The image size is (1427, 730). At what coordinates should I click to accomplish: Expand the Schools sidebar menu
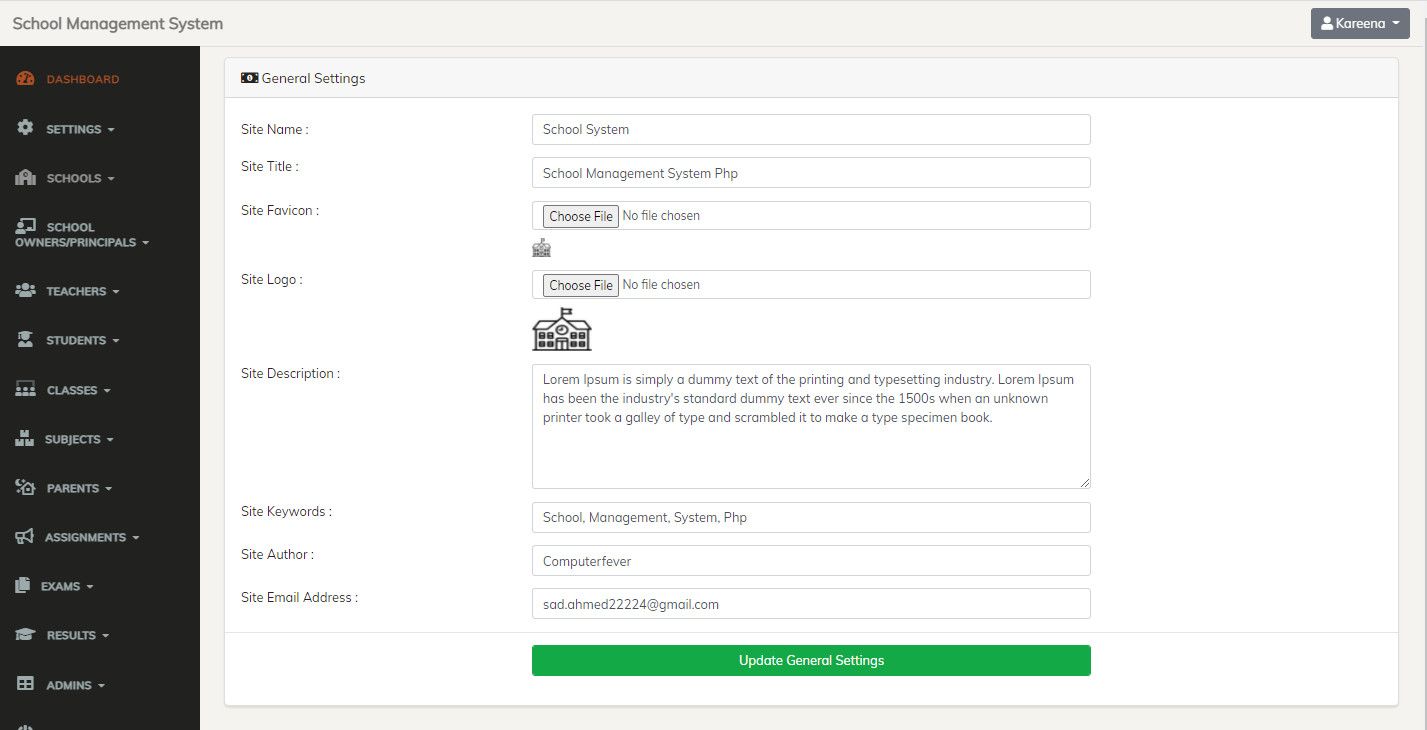tap(80, 178)
